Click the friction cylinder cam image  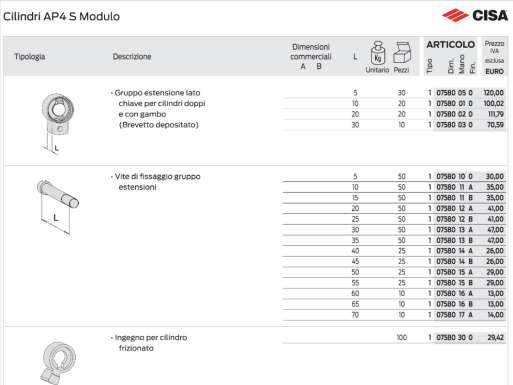[x=59, y=363]
